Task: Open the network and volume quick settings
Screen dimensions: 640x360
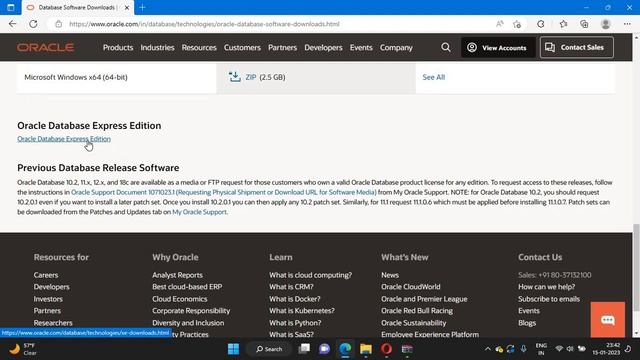Action: pyautogui.click(x=570, y=349)
